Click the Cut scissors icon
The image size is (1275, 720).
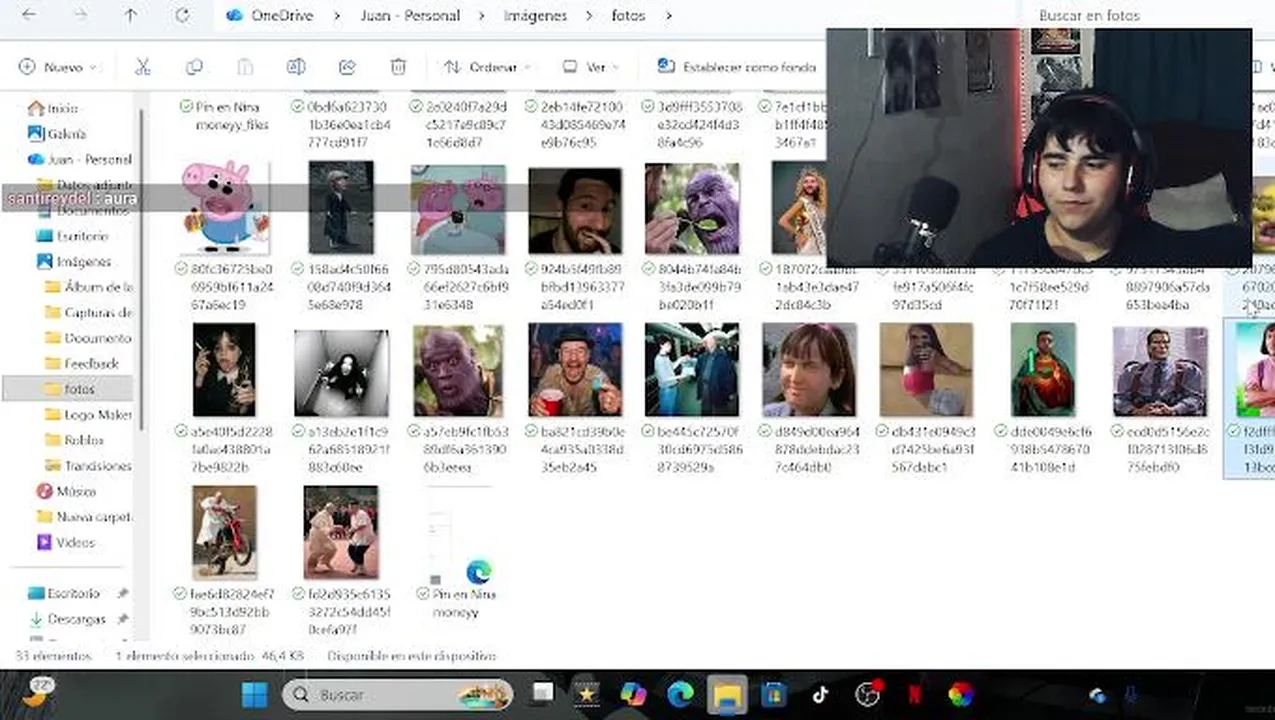pos(143,67)
